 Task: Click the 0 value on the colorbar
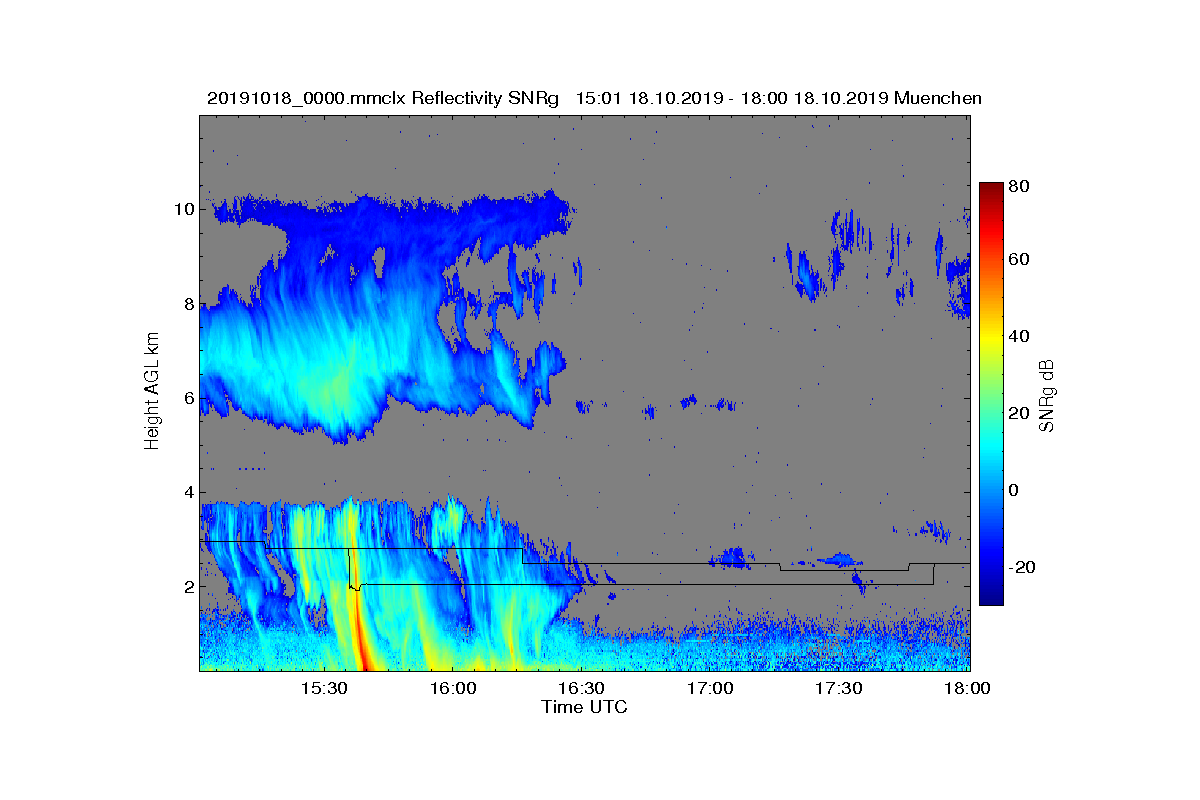[x=1016, y=490]
